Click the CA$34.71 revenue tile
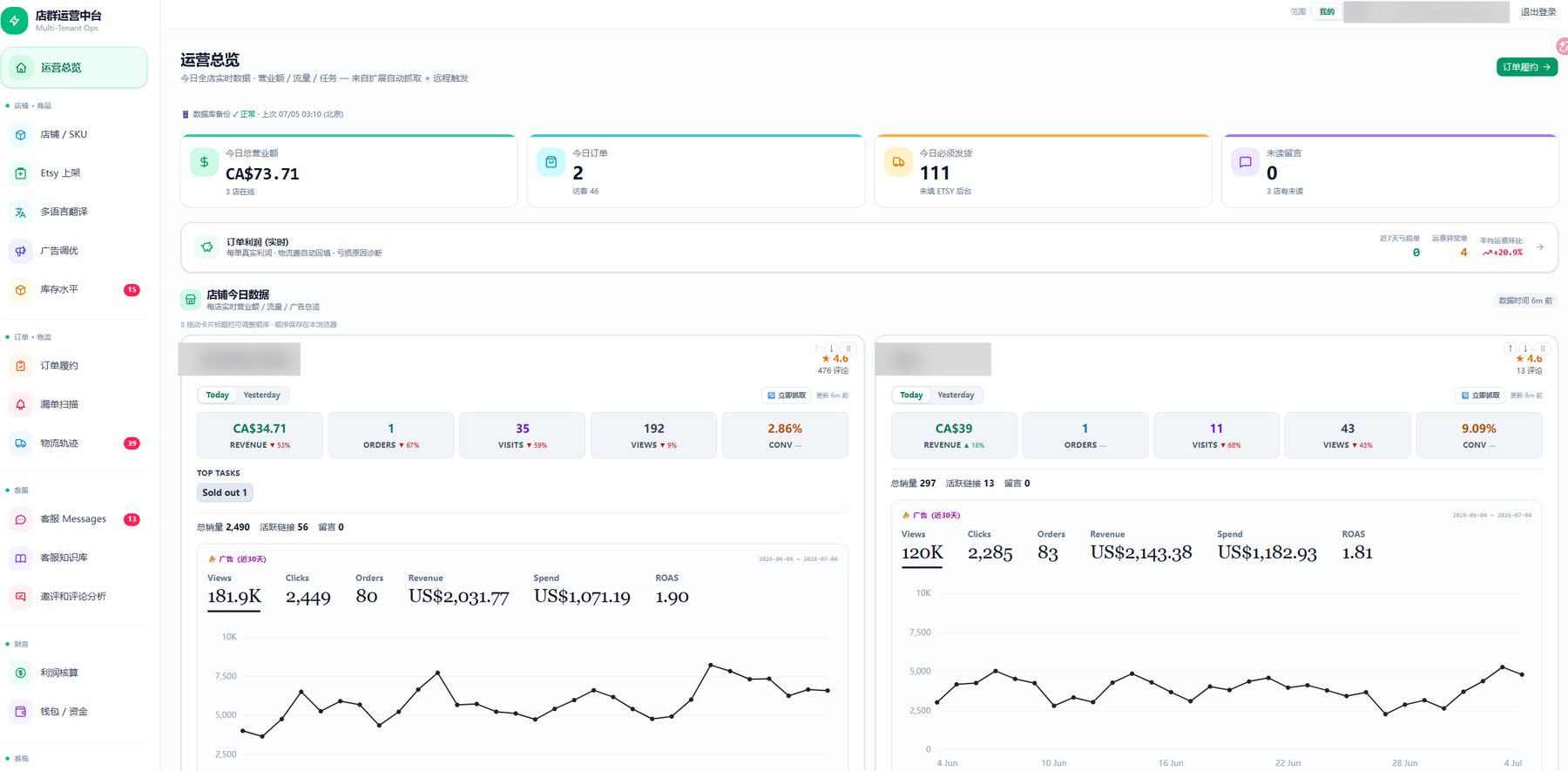Viewport: 1568px width, 771px height. coord(260,436)
